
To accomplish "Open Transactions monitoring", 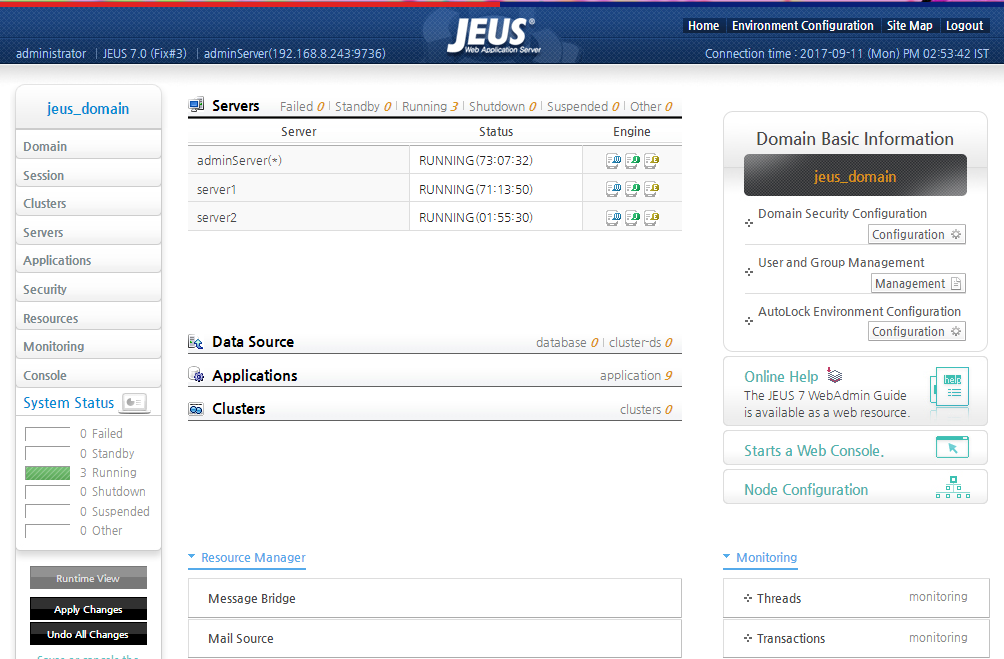I will [x=856, y=638].
